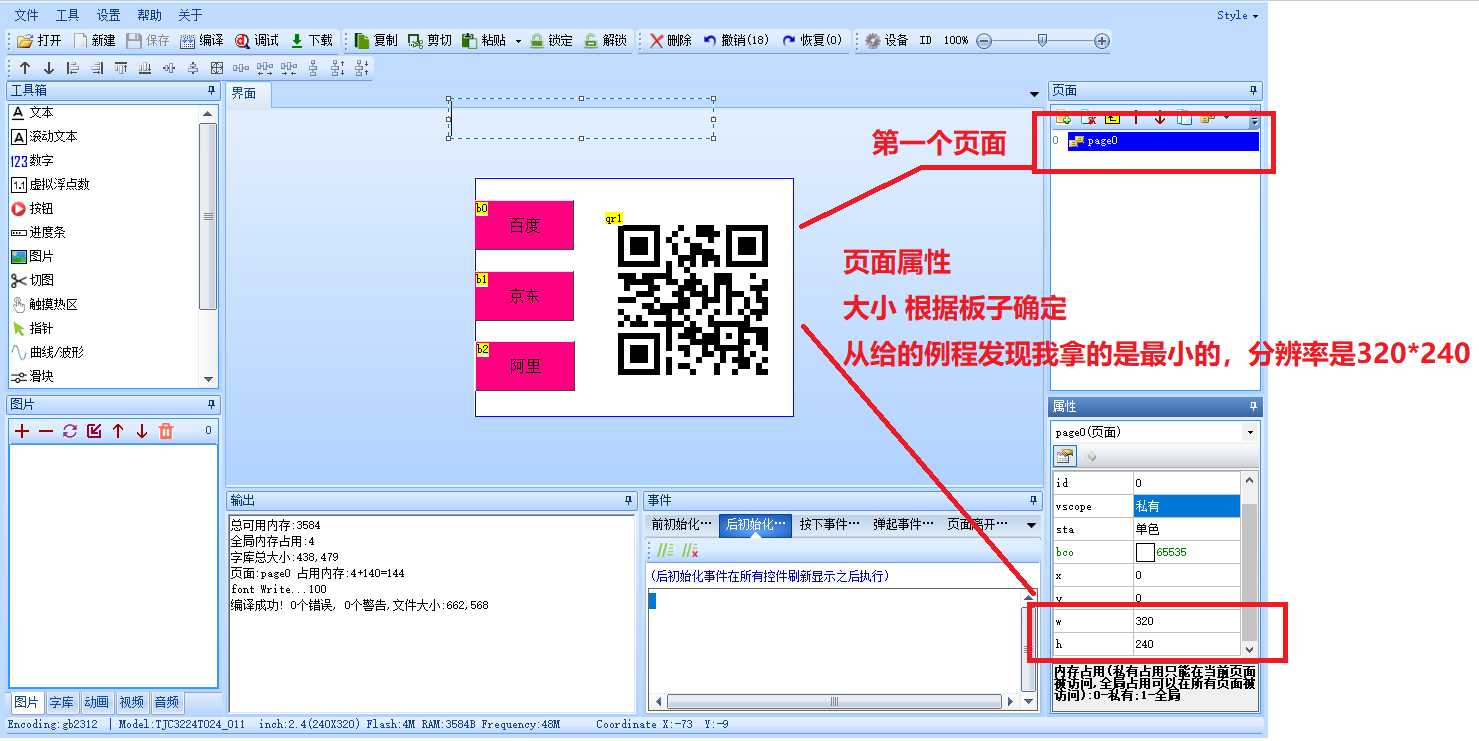
Task: Toggle the ID display button
Action: [926, 41]
